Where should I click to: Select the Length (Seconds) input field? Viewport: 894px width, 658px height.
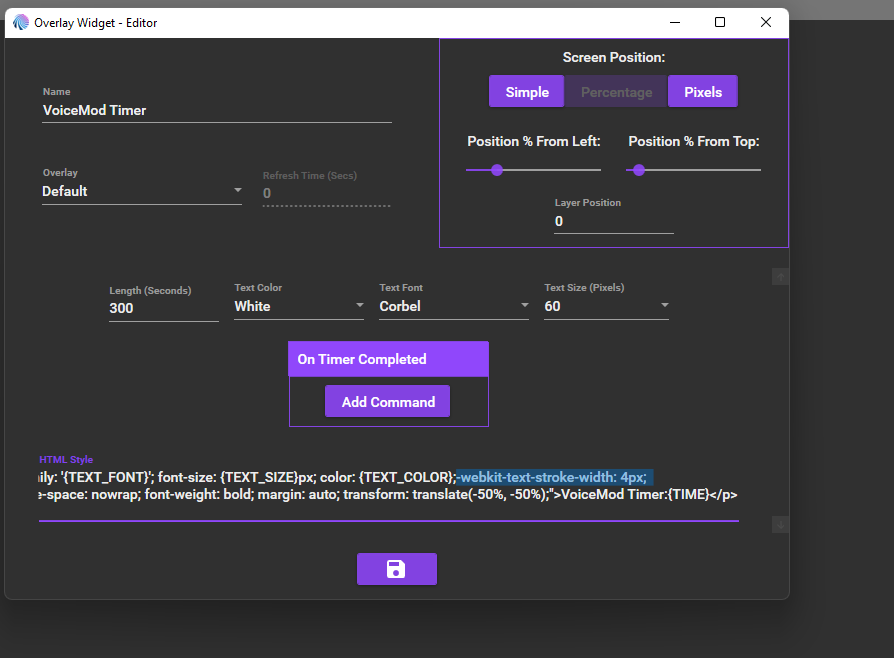click(x=163, y=309)
